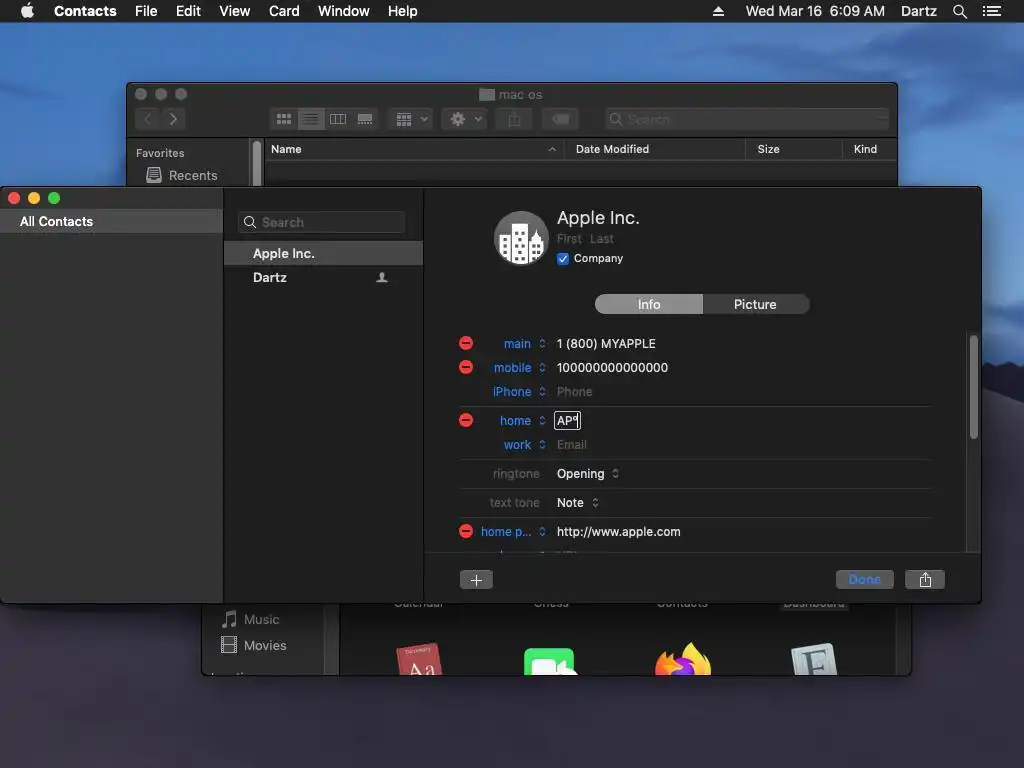Switch to the Picture tab
1024x768 pixels.
pos(756,304)
